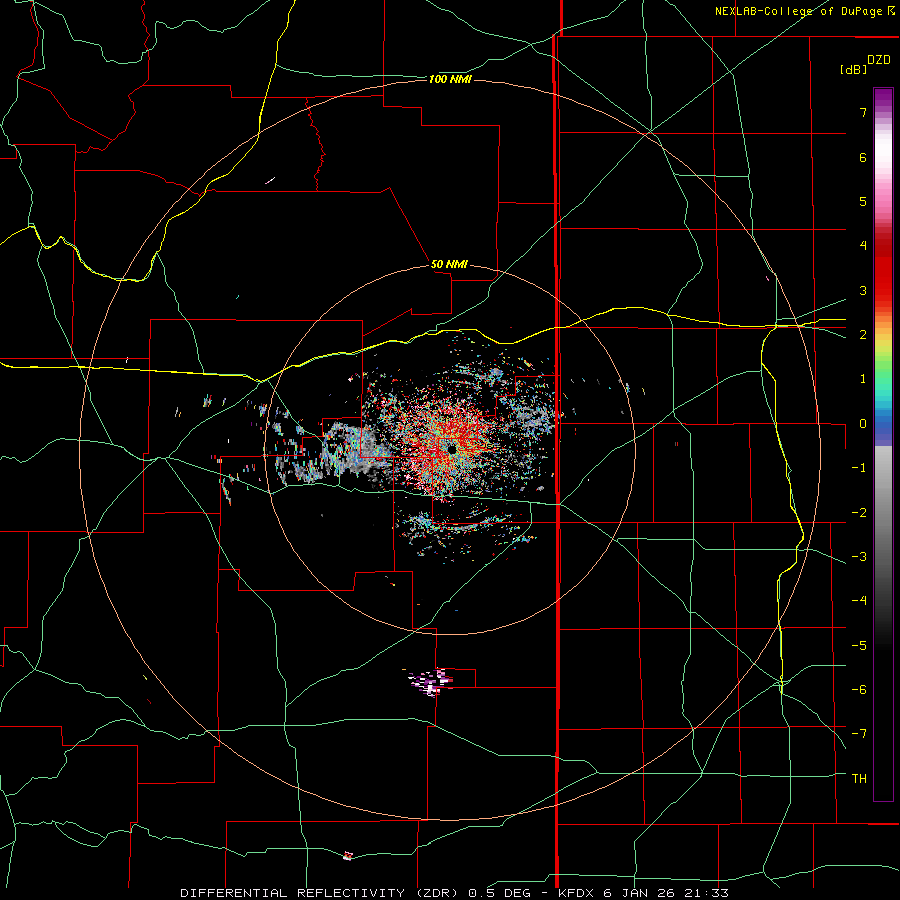900x900 pixels.
Task: Click the -4 value on ZDR scale
Action: click(859, 601)
